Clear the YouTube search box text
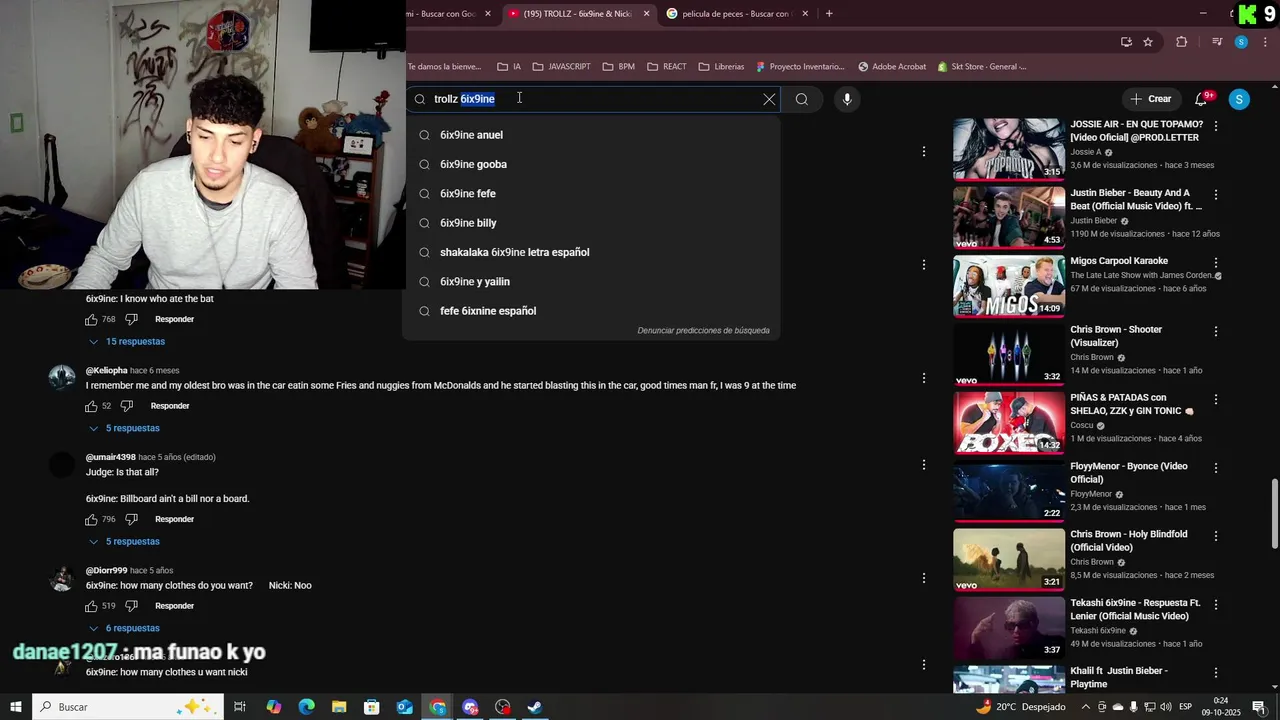This screenshot has width=1280, height=720. click(x=769, y=99)
